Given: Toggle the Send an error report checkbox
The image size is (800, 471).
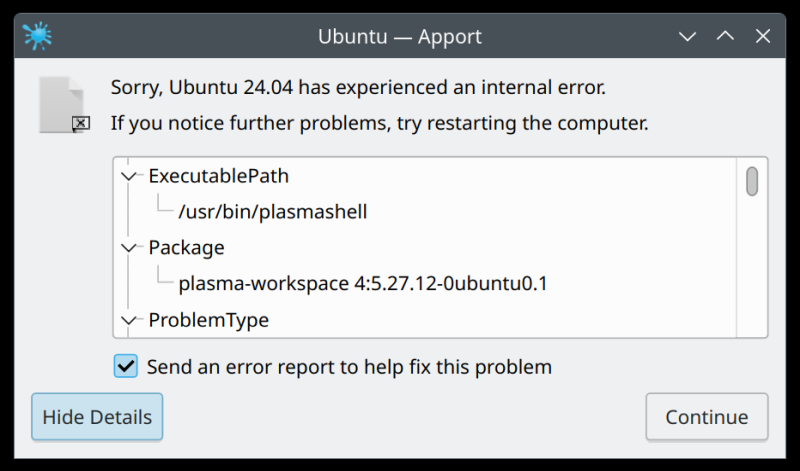Looking at the screenshot, I should click(x=126, y=366).
